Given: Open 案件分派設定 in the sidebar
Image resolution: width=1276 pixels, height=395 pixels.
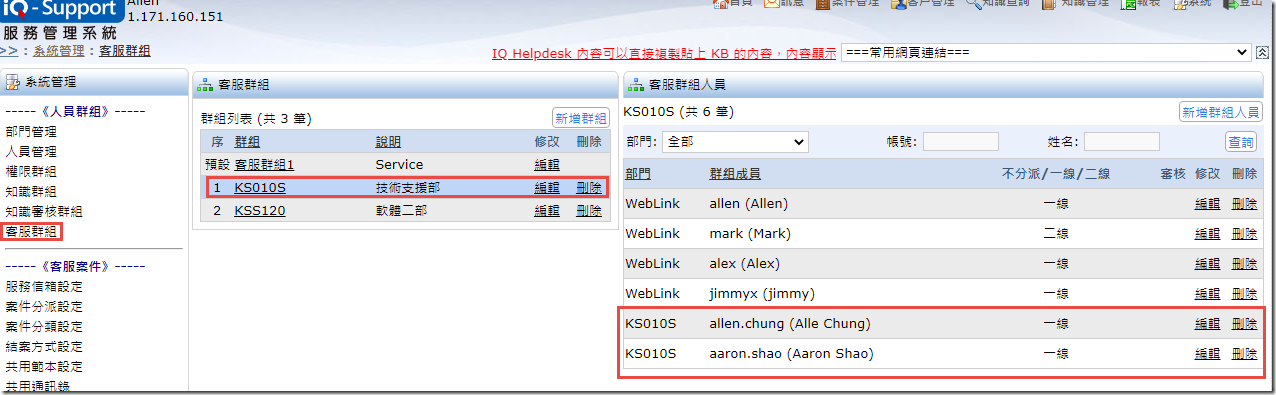Looking at the screenshot, I should tap(44, 306).
